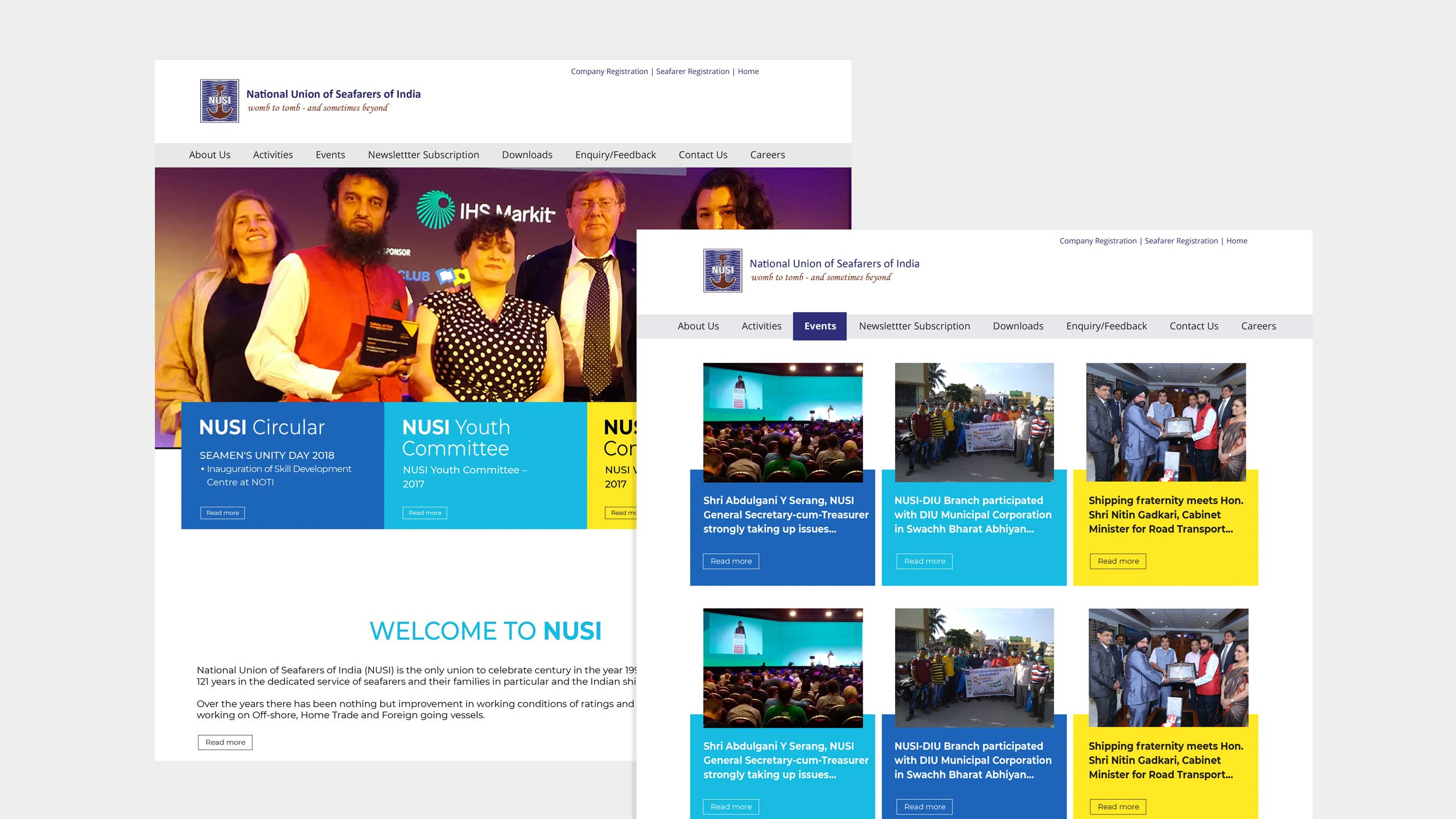
Task: Open Enquiry/Feedback in Events page nav
Action: (1107, 326)
